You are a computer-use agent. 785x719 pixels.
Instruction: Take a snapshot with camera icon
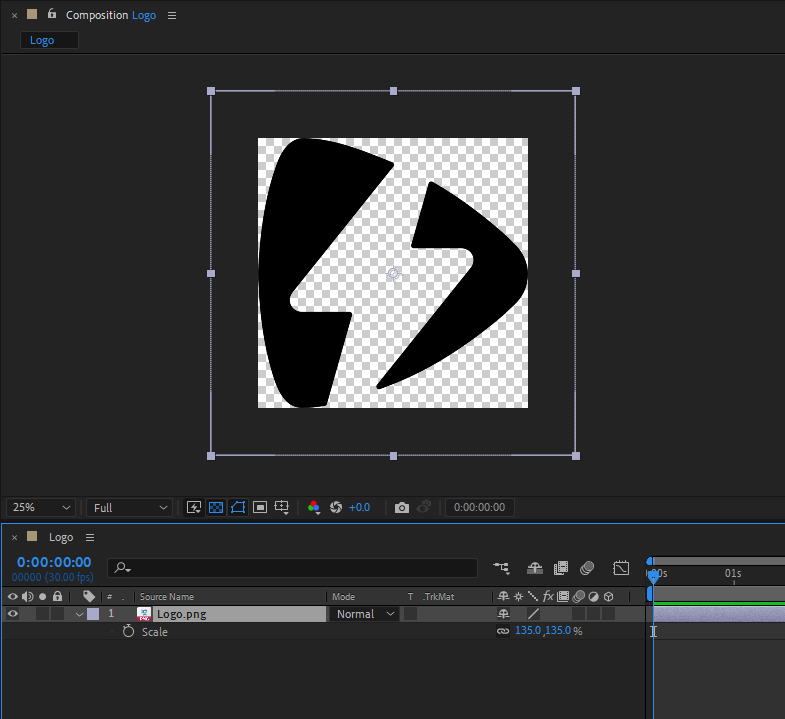coord(402,508)
